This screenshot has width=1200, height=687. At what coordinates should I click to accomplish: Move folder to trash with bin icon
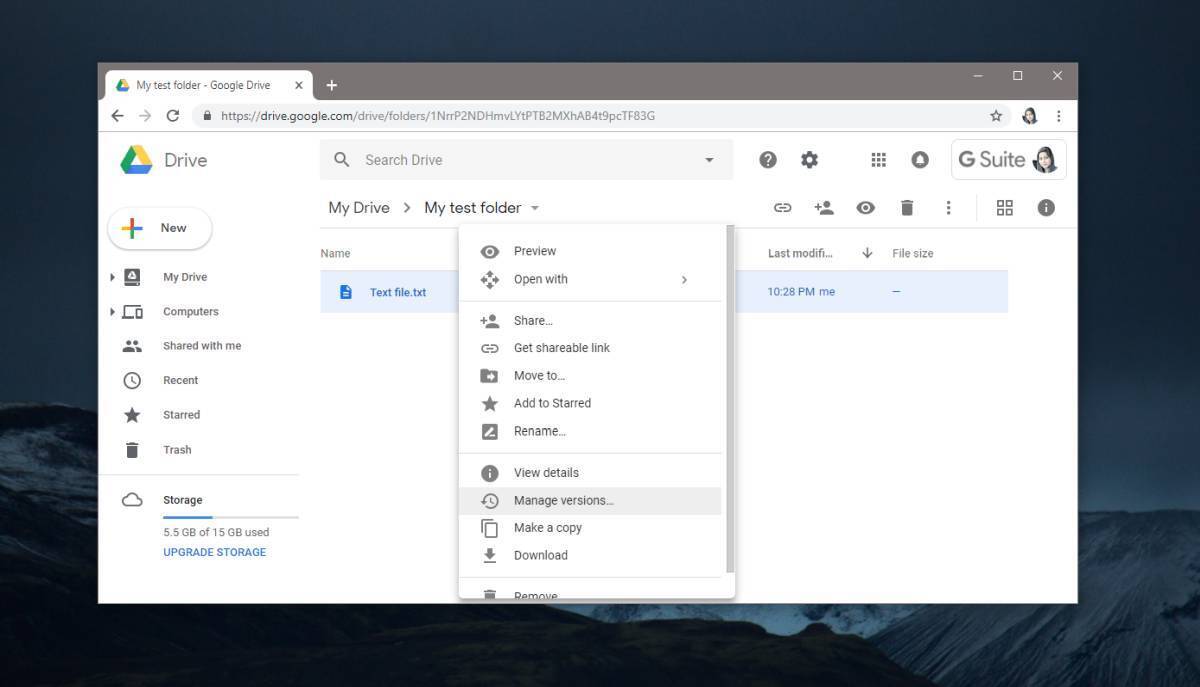[906, 207]
